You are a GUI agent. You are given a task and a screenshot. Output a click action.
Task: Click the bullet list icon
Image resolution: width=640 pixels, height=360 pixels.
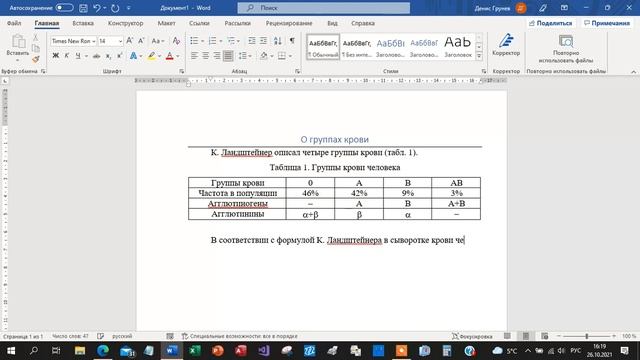point(194,41)
